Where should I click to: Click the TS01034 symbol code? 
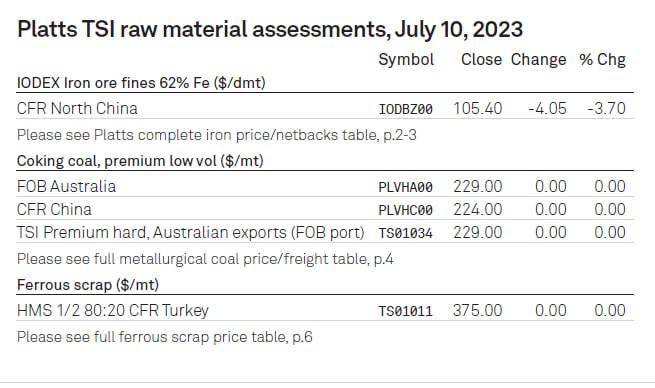pyautogui.click(x=405, y=233)
